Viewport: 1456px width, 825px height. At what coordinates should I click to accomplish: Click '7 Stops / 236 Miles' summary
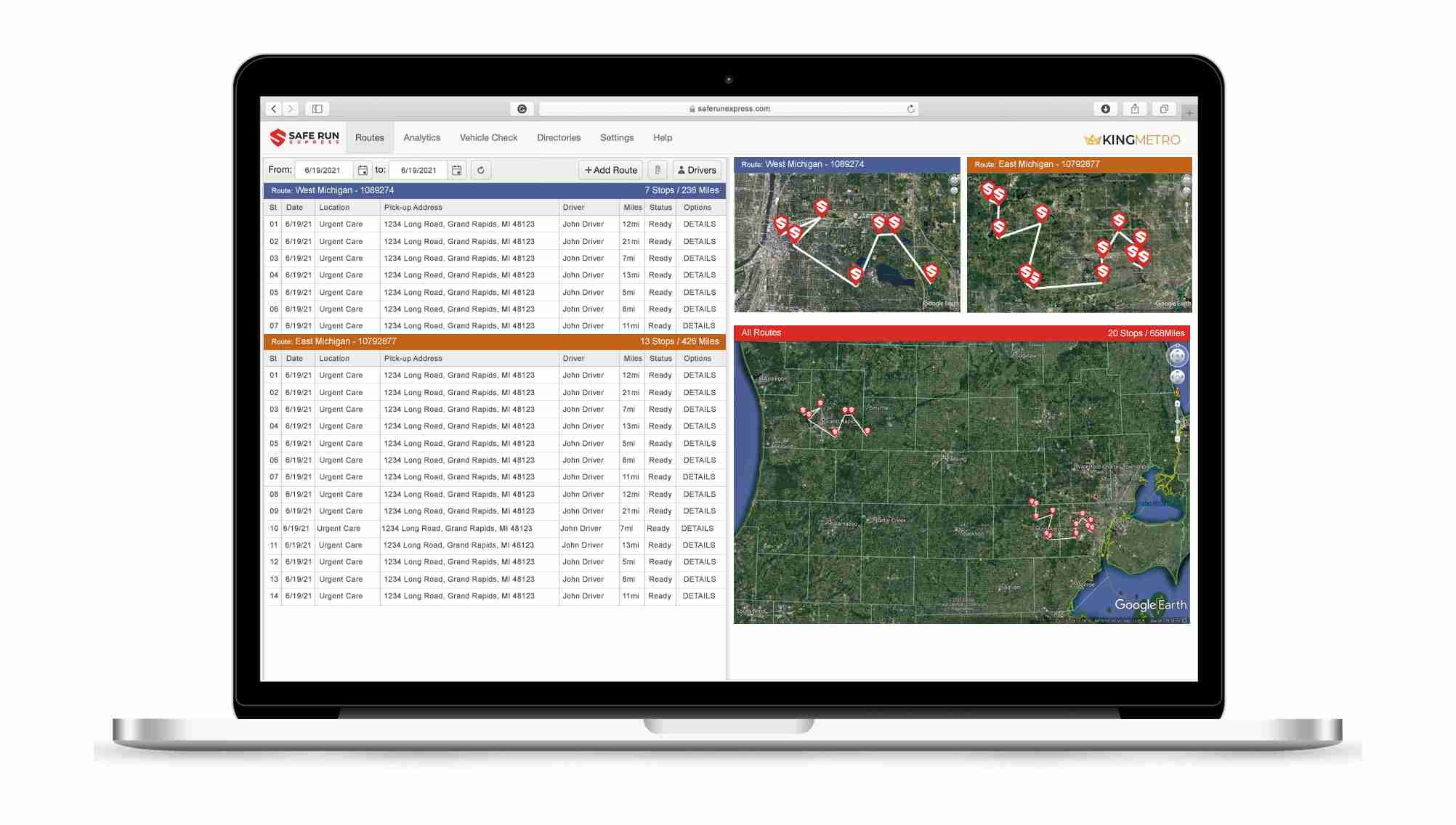(x=682, y=190)
